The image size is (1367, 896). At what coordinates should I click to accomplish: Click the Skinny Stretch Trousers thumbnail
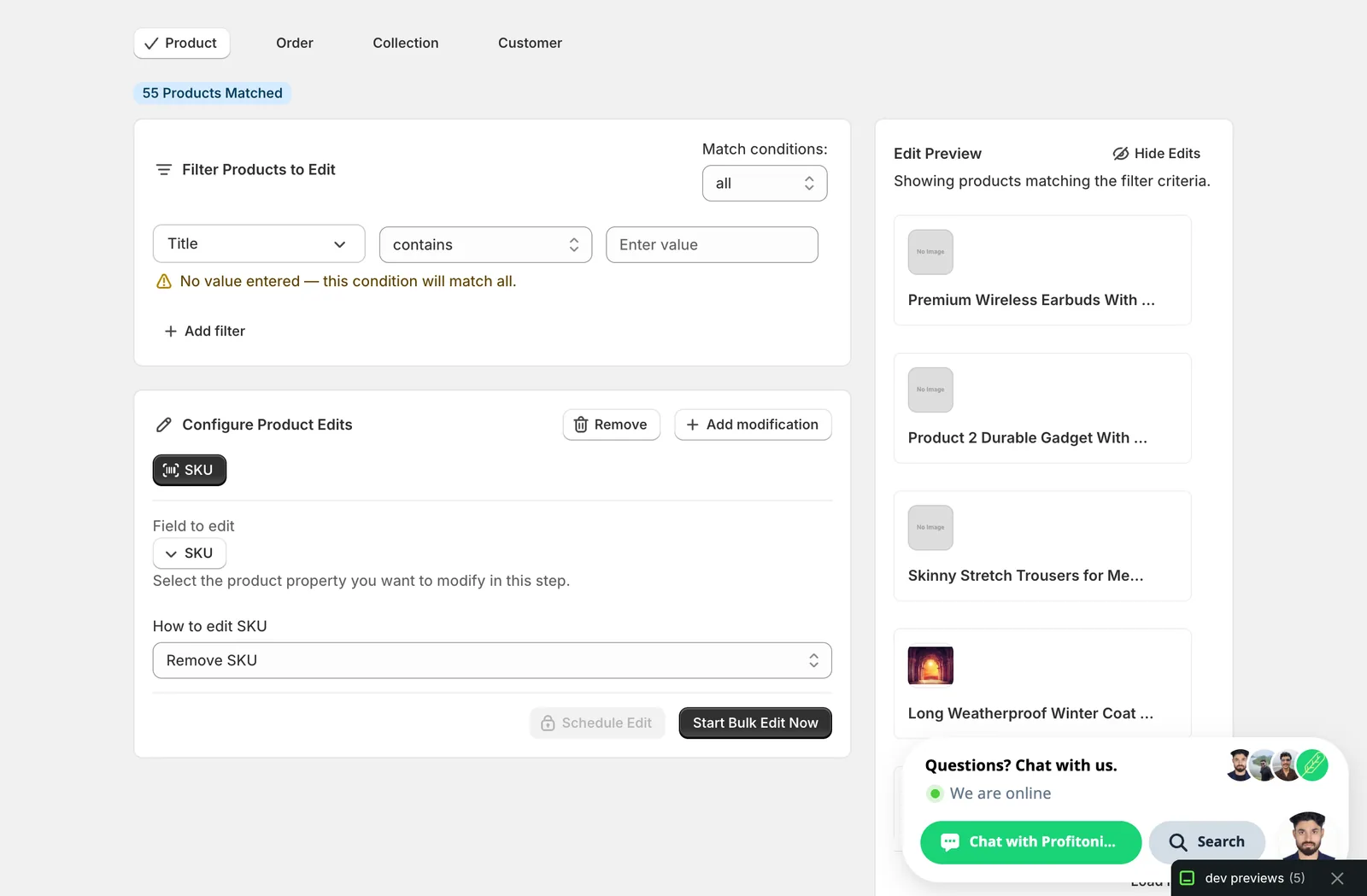[930, 528]
